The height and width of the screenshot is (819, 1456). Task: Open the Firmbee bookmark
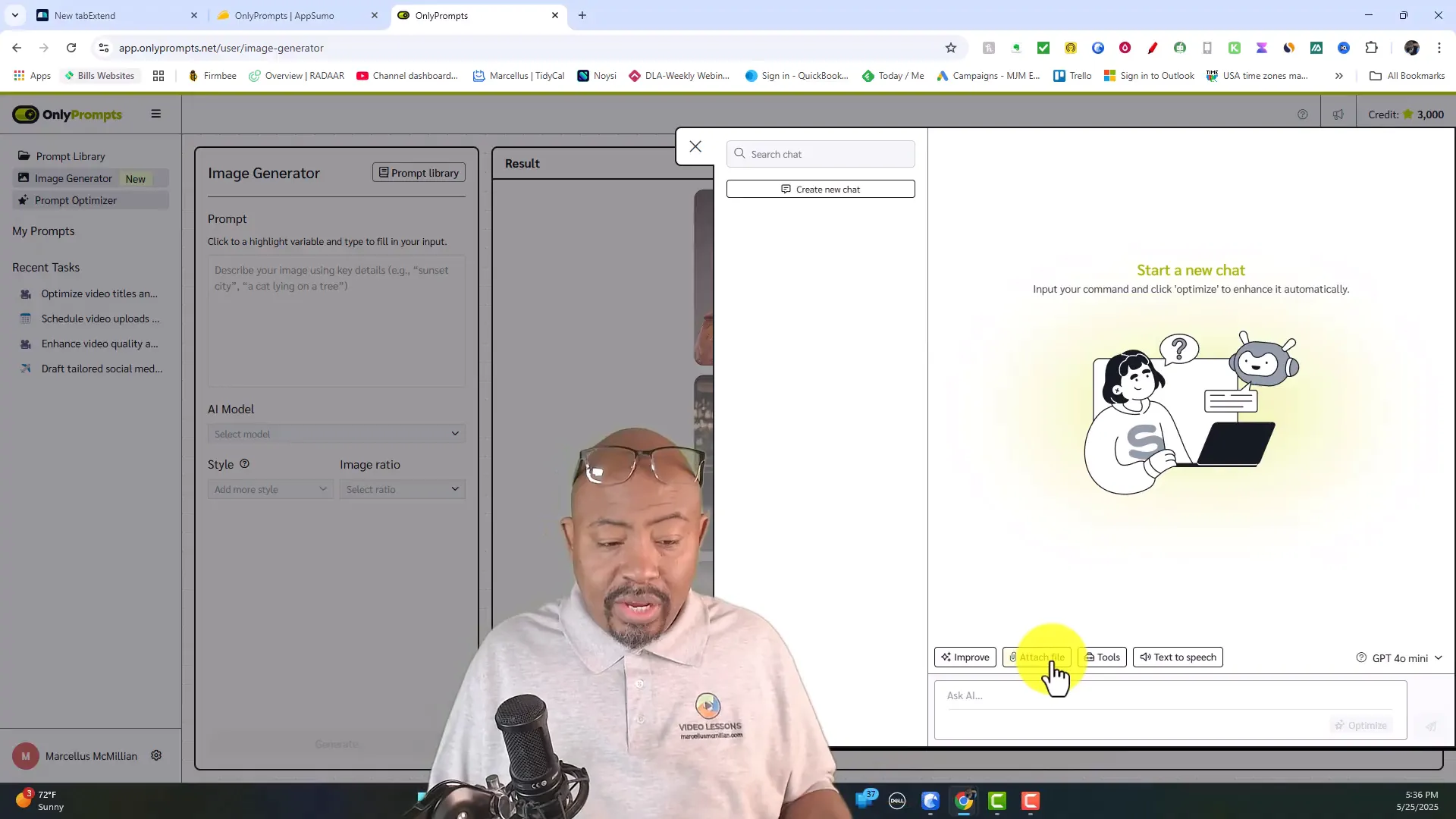(x=212, y=76)
